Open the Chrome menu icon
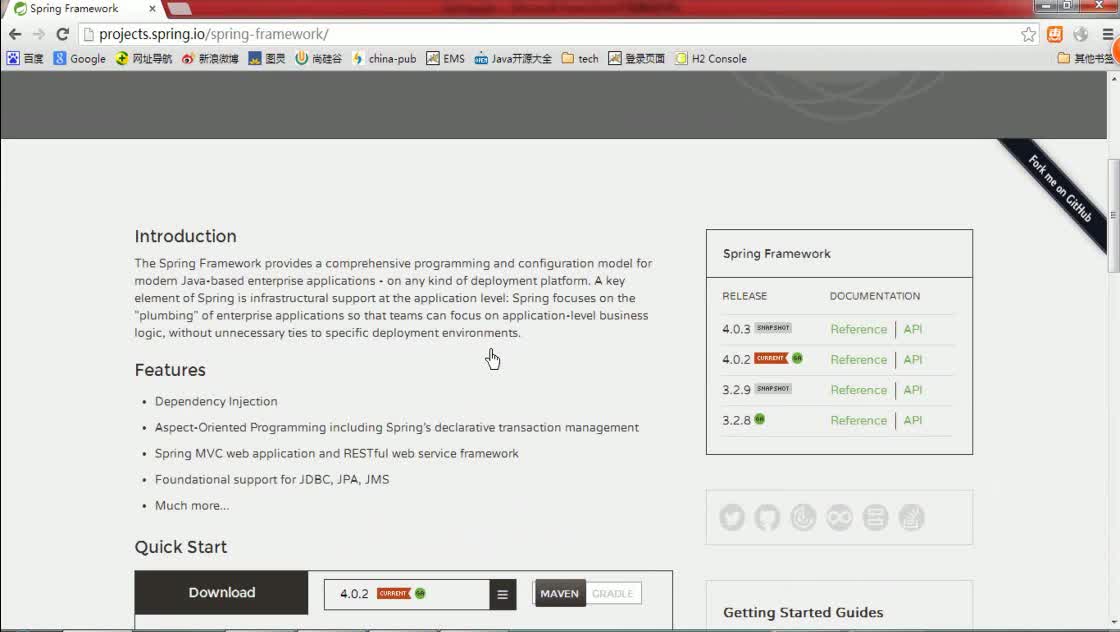The image size is (1120, 632). (x=1107, y=34)
